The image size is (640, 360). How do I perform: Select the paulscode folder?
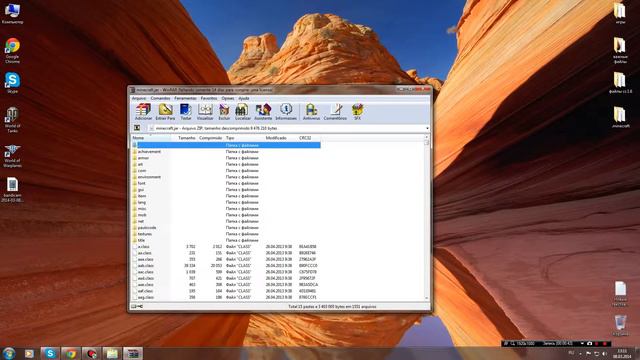click(x=147, y=227)
